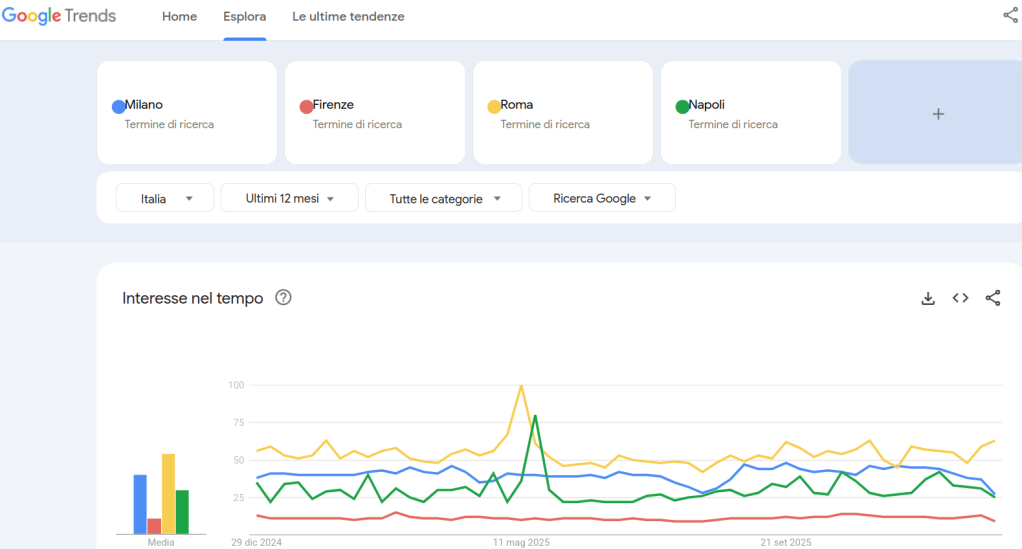Expand the Ricerca Google search type dropdown
1022x549 pixels.
point(601,198)
